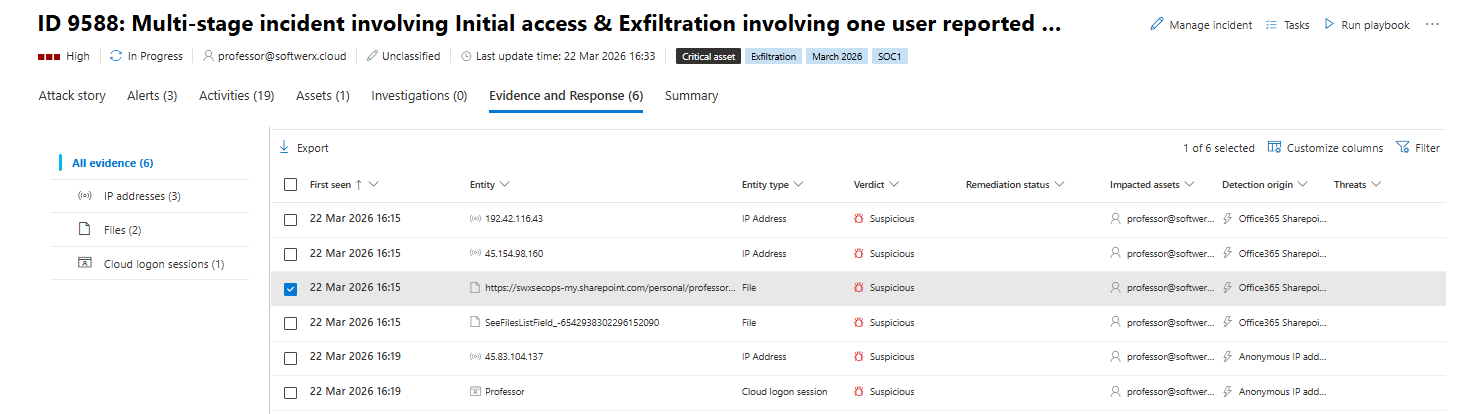Open the Verdict column dropdown chevron
The height and width of the screenshot is (414, 1483).
(894, 185)
